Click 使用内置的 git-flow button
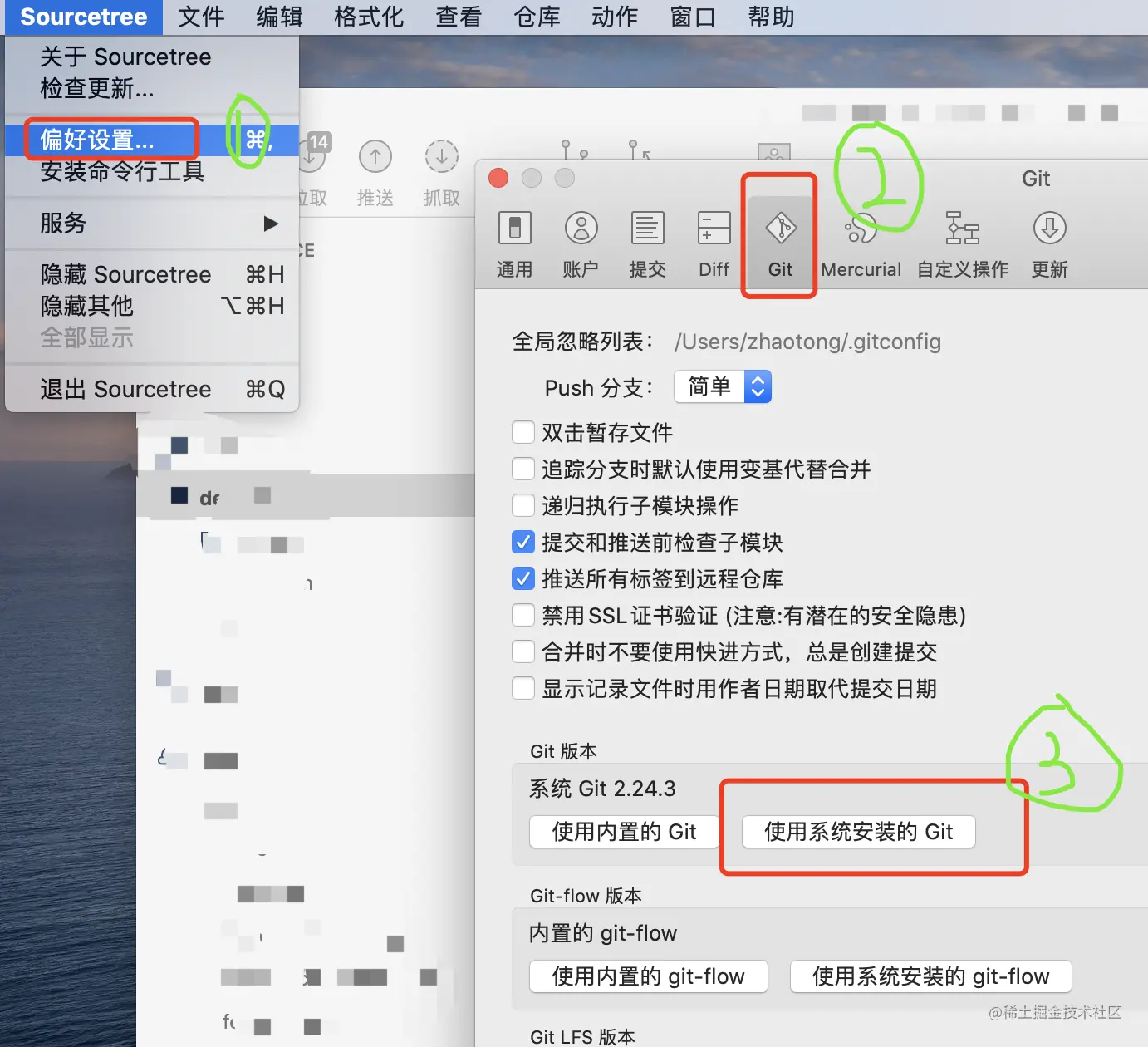This screenshot has width=1148, height=1047. tap(648, 976)
